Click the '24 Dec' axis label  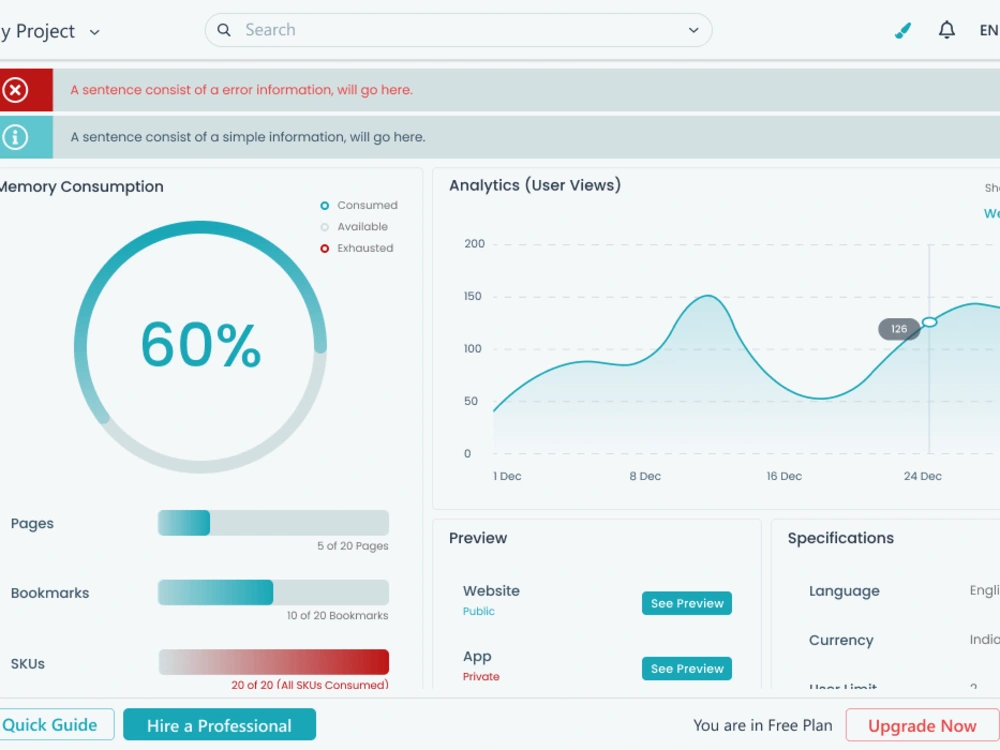922,476
